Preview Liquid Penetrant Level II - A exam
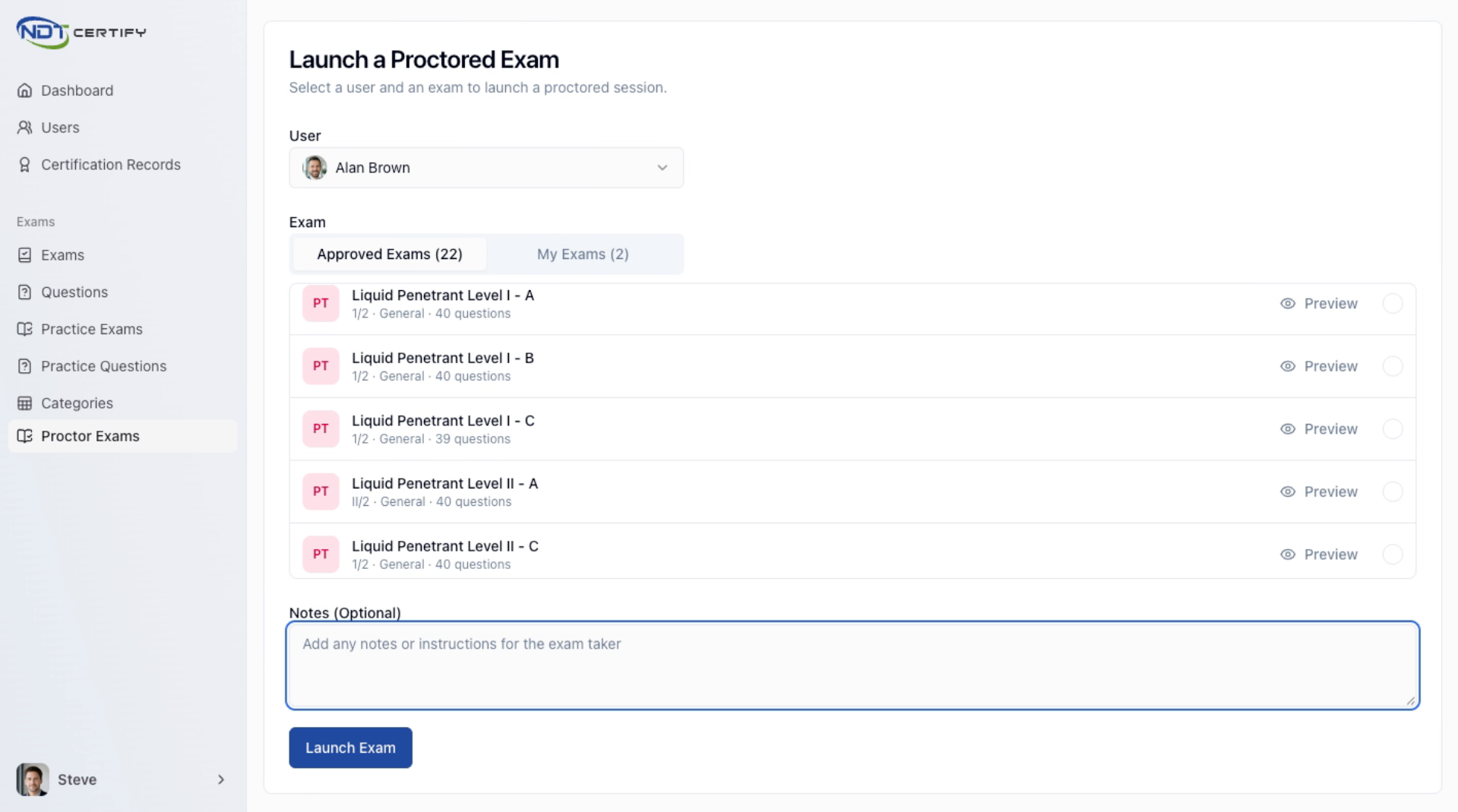This screenshot has height=812, width=1458. 1319,491
